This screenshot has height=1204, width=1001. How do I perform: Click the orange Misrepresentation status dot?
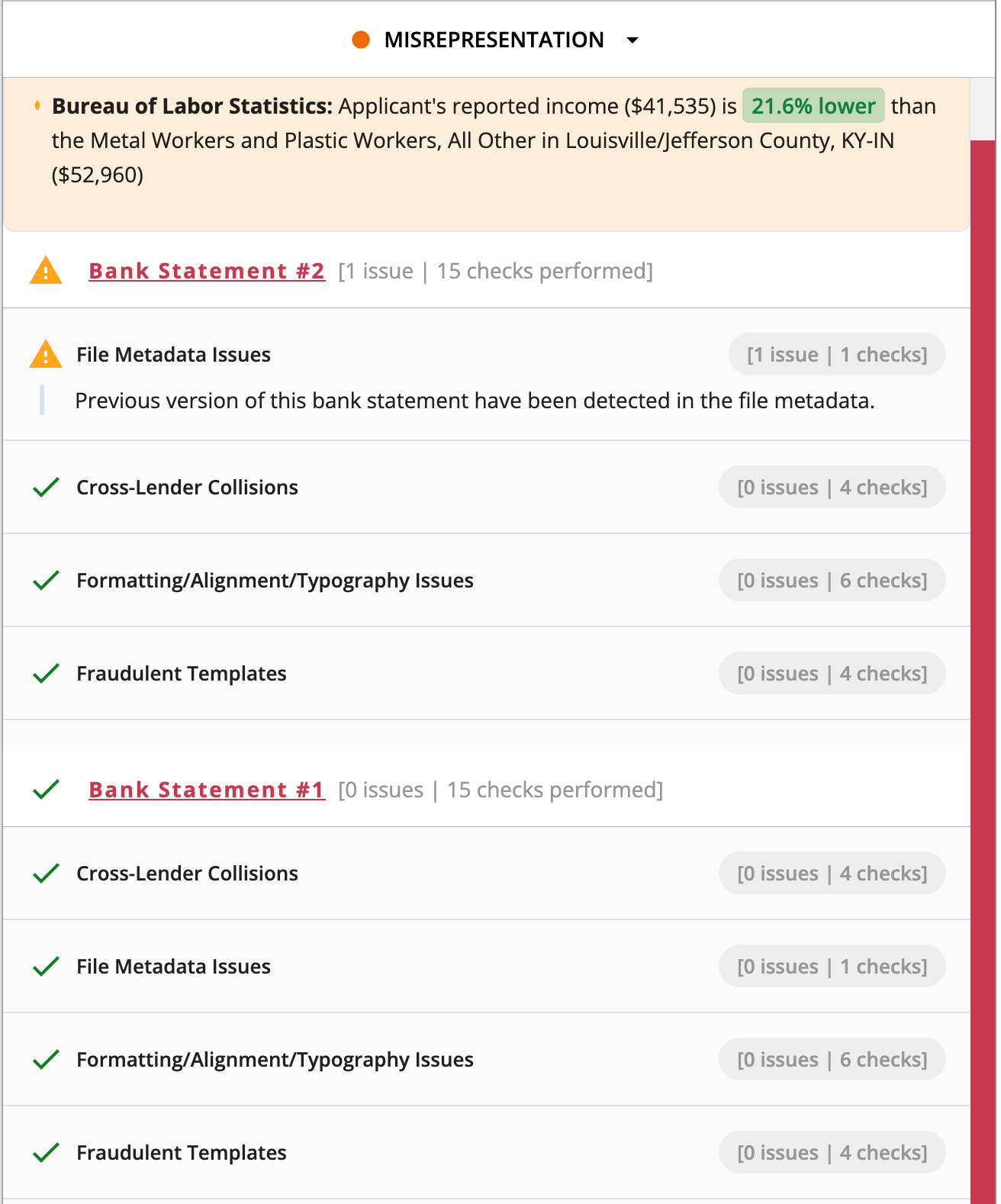click(361, 40)
